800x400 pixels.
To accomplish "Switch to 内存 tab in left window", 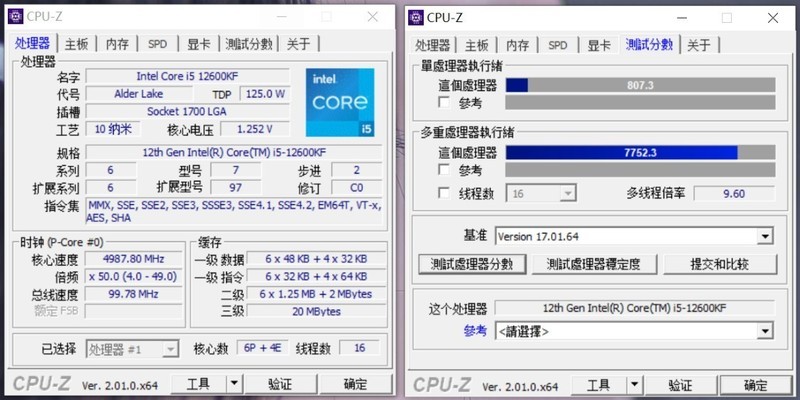I will (x=117, y=44).
